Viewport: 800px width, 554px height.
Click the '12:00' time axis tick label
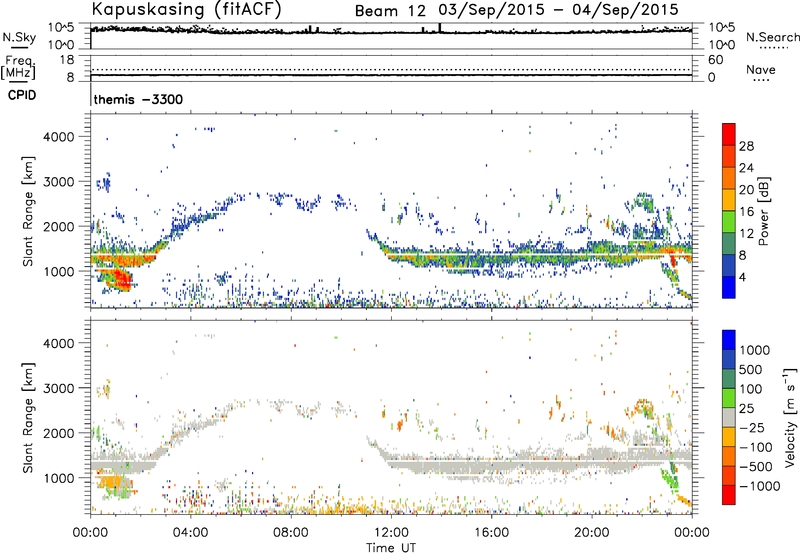coord(391,533)
